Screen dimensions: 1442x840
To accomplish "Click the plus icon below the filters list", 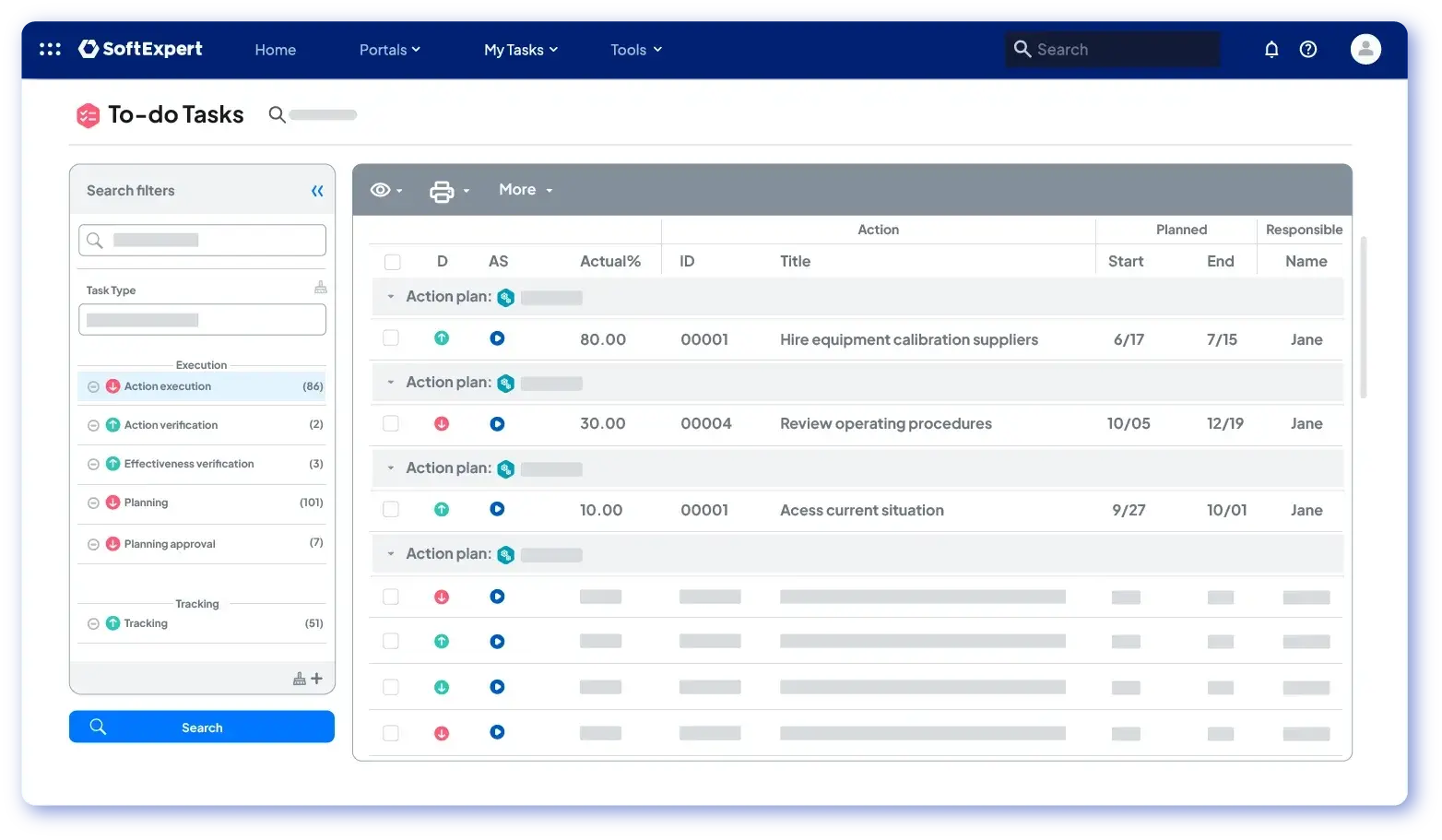I will (x=317, y=679).
